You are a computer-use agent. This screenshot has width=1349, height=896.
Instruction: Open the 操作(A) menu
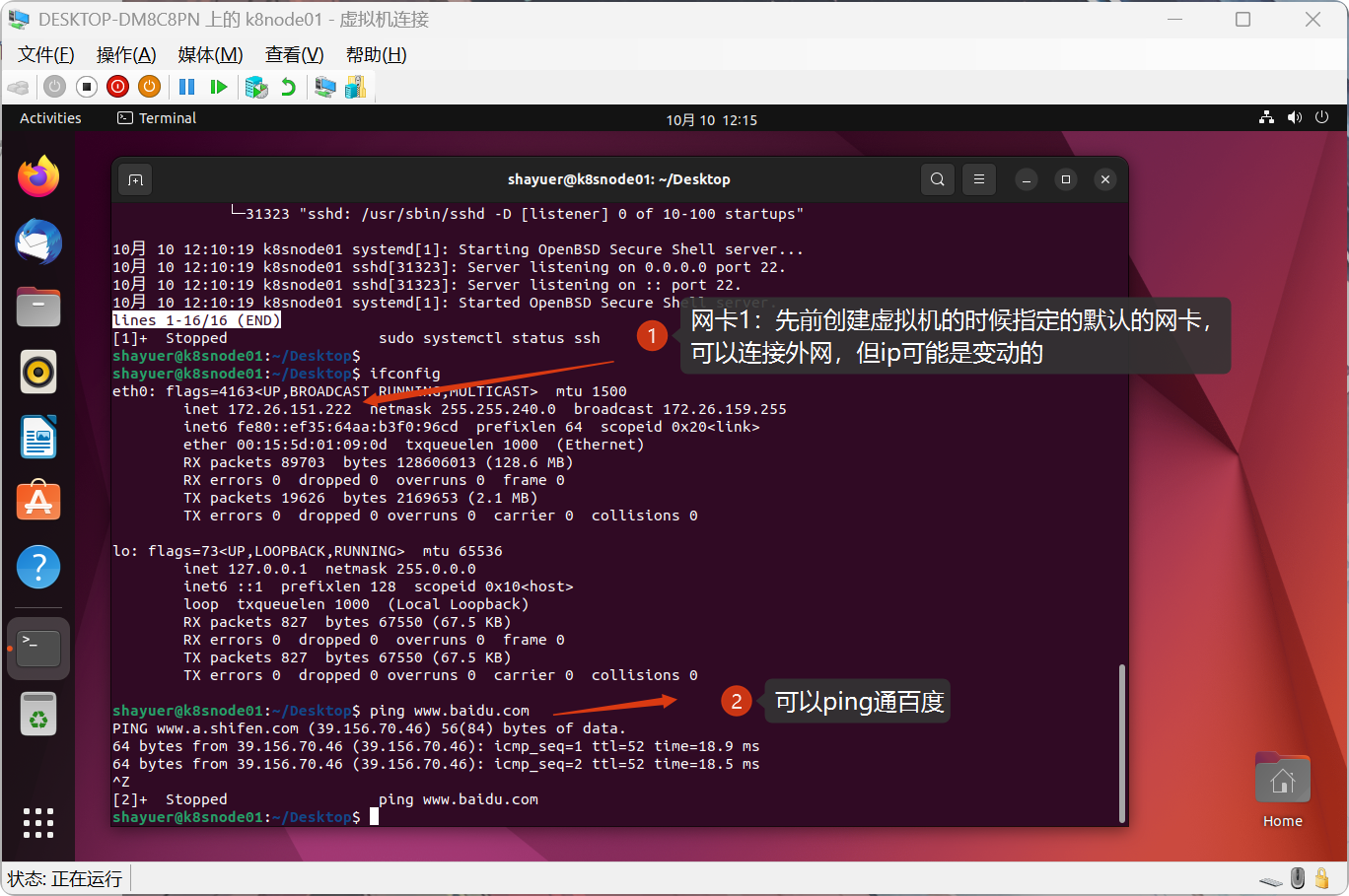(x=126, y=55)
